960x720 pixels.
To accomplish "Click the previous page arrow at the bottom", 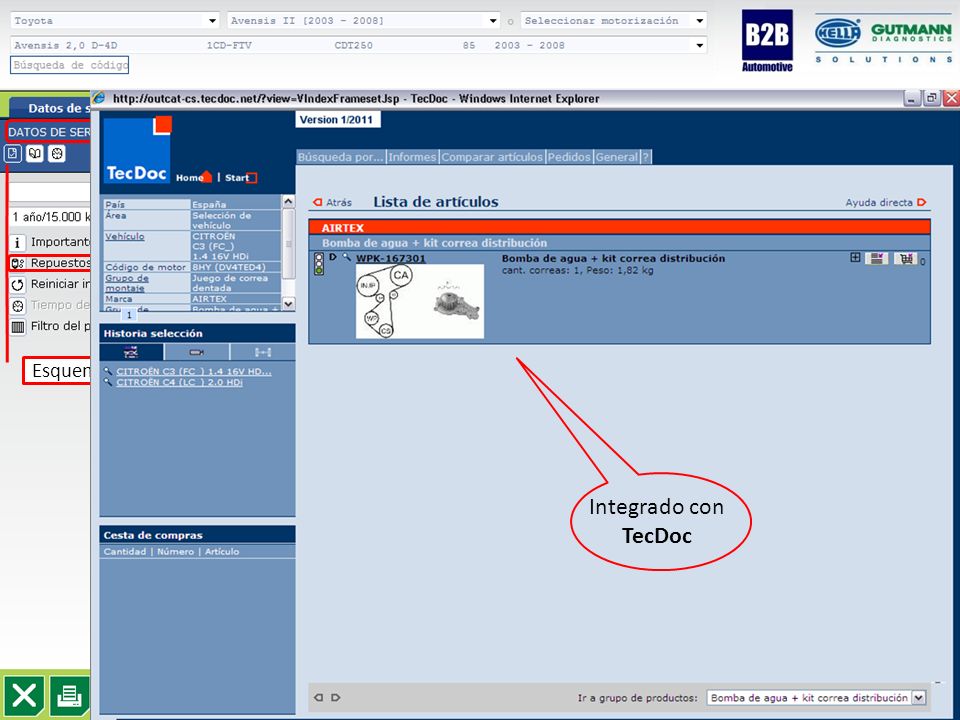I will pos(318,697).
